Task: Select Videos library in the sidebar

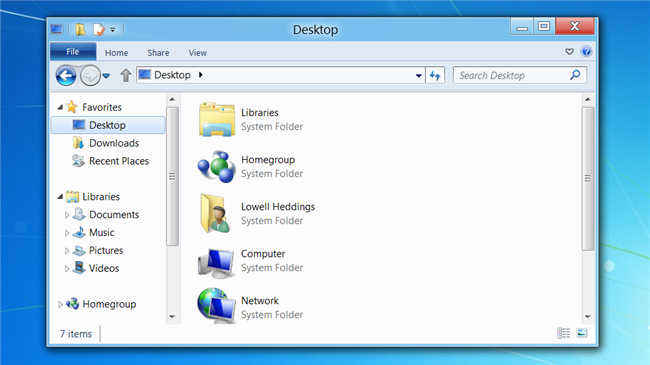Action: [104, 268]
